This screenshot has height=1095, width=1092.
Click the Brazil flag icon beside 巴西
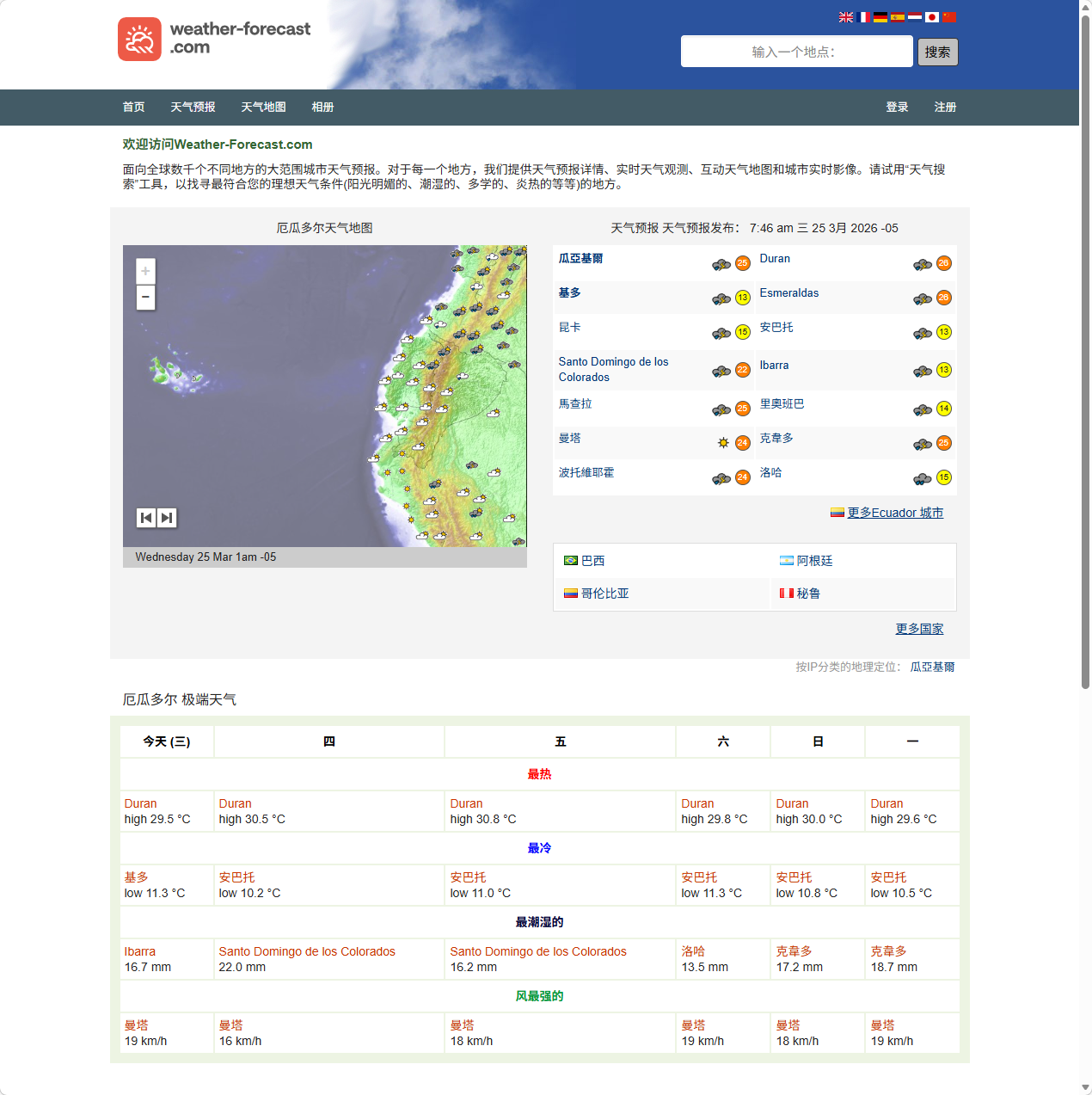point(570,560)
